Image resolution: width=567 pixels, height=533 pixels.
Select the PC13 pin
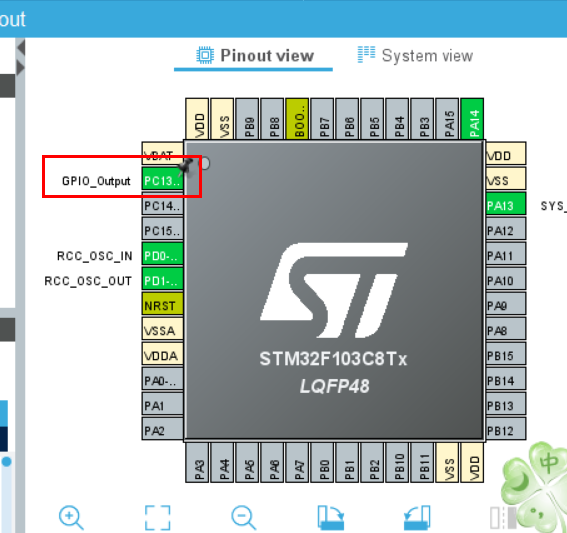click(x=162, y=180)
